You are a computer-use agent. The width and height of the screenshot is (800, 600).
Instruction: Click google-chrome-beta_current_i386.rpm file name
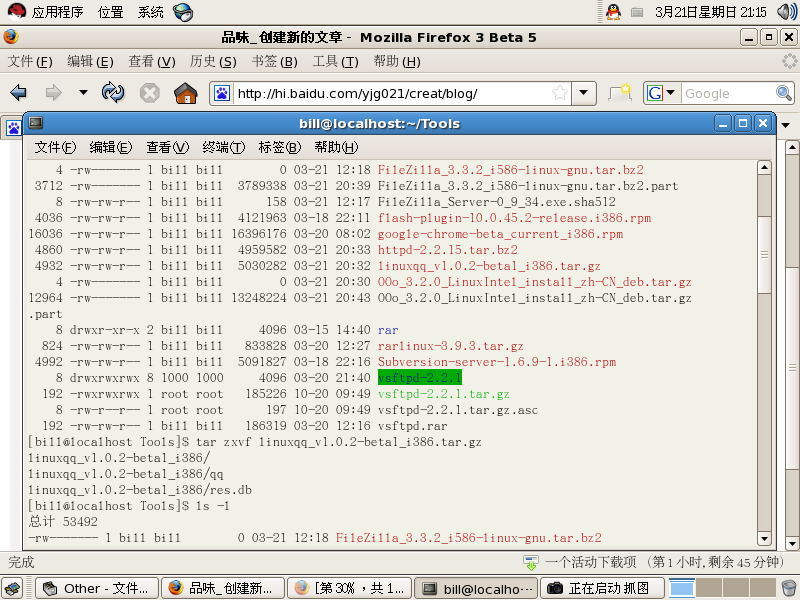[500, 234]
